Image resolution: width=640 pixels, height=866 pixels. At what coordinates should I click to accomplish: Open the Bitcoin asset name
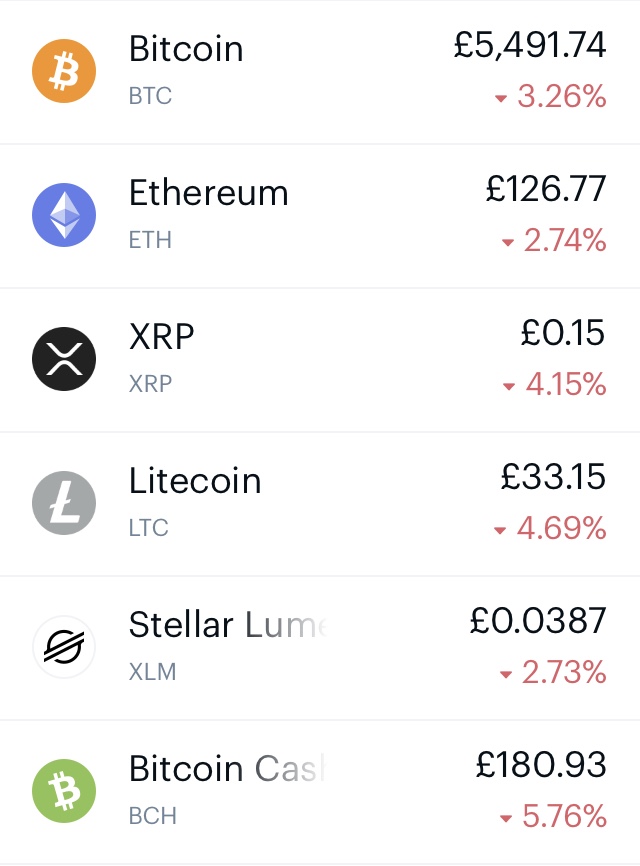point(186,49)
